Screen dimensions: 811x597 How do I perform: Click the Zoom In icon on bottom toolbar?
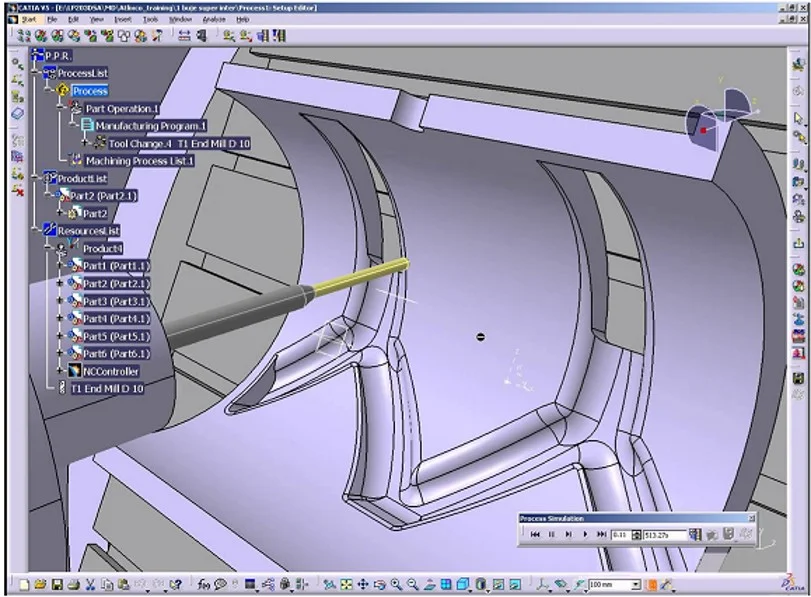tap(396, 582)
